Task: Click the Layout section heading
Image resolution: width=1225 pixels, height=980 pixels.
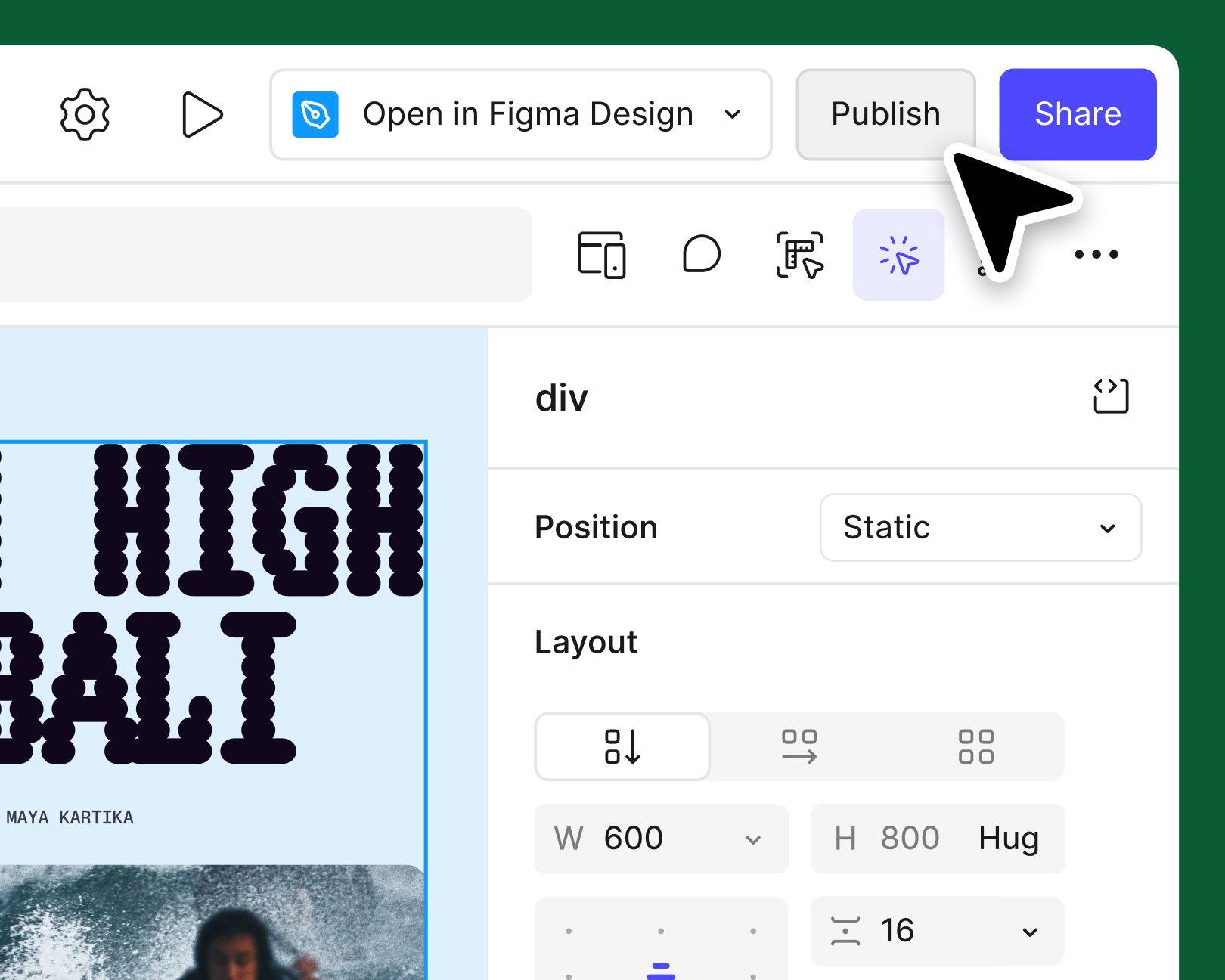Action: [x=586, y=642]
